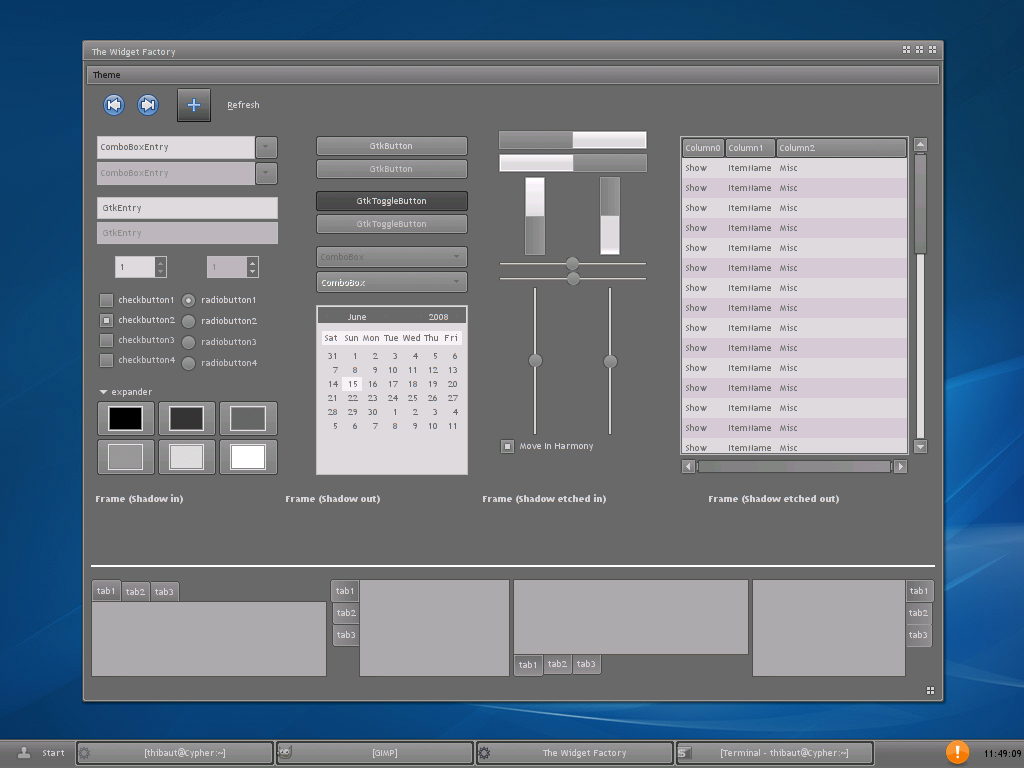Screen dimensions: 1024x768
Task: Click the orange notification alert icon
Action: point(957,752)
